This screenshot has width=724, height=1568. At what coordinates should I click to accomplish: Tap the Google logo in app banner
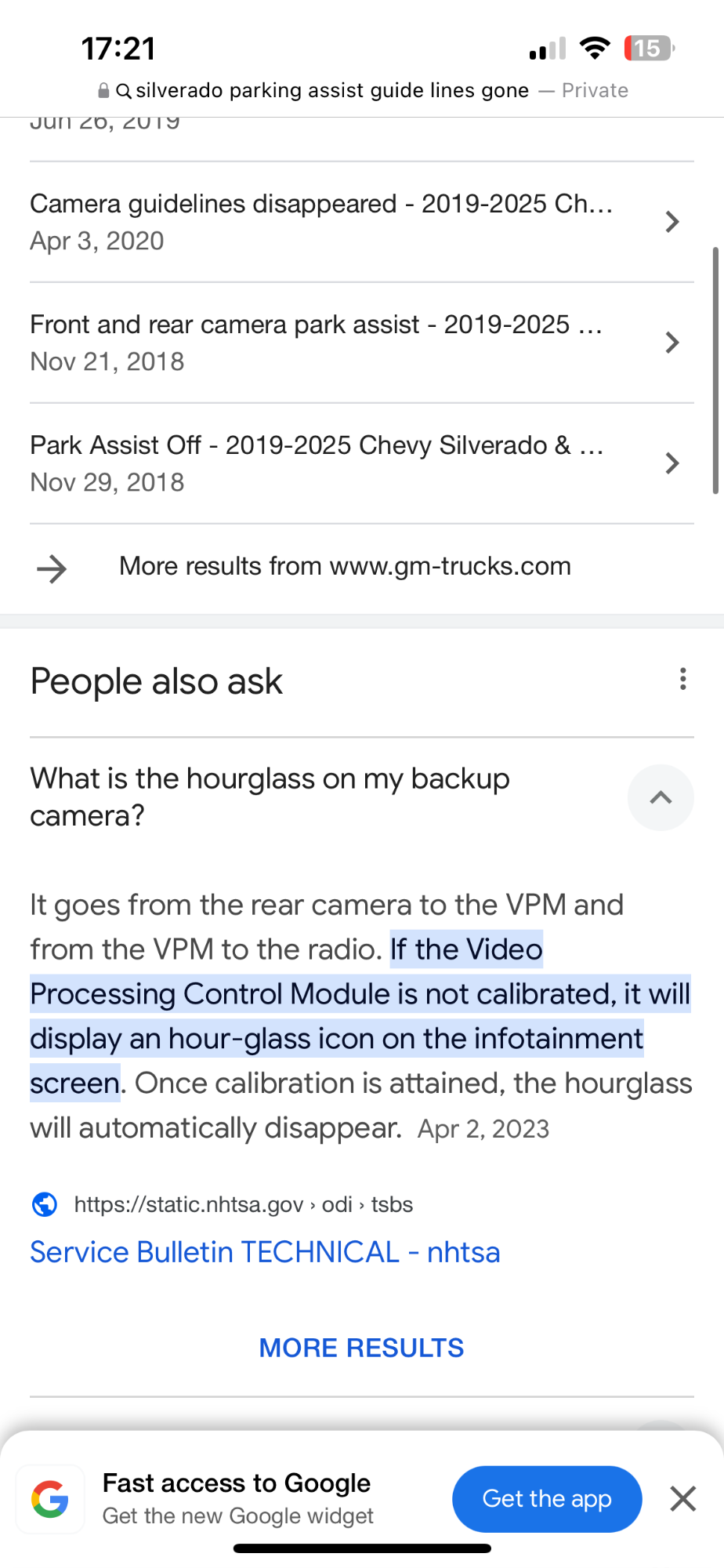click(x=50, y=1499)
